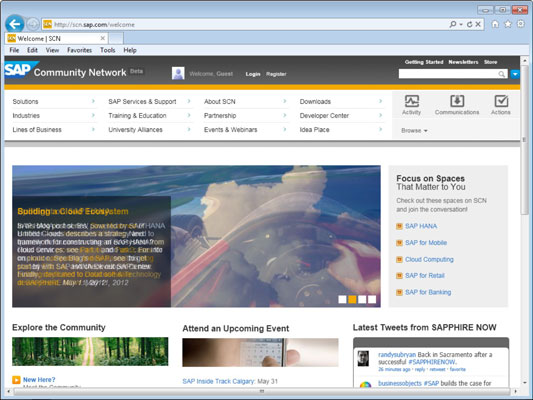Click scroll down arrow on vertical scrollbar

point(525,383)
